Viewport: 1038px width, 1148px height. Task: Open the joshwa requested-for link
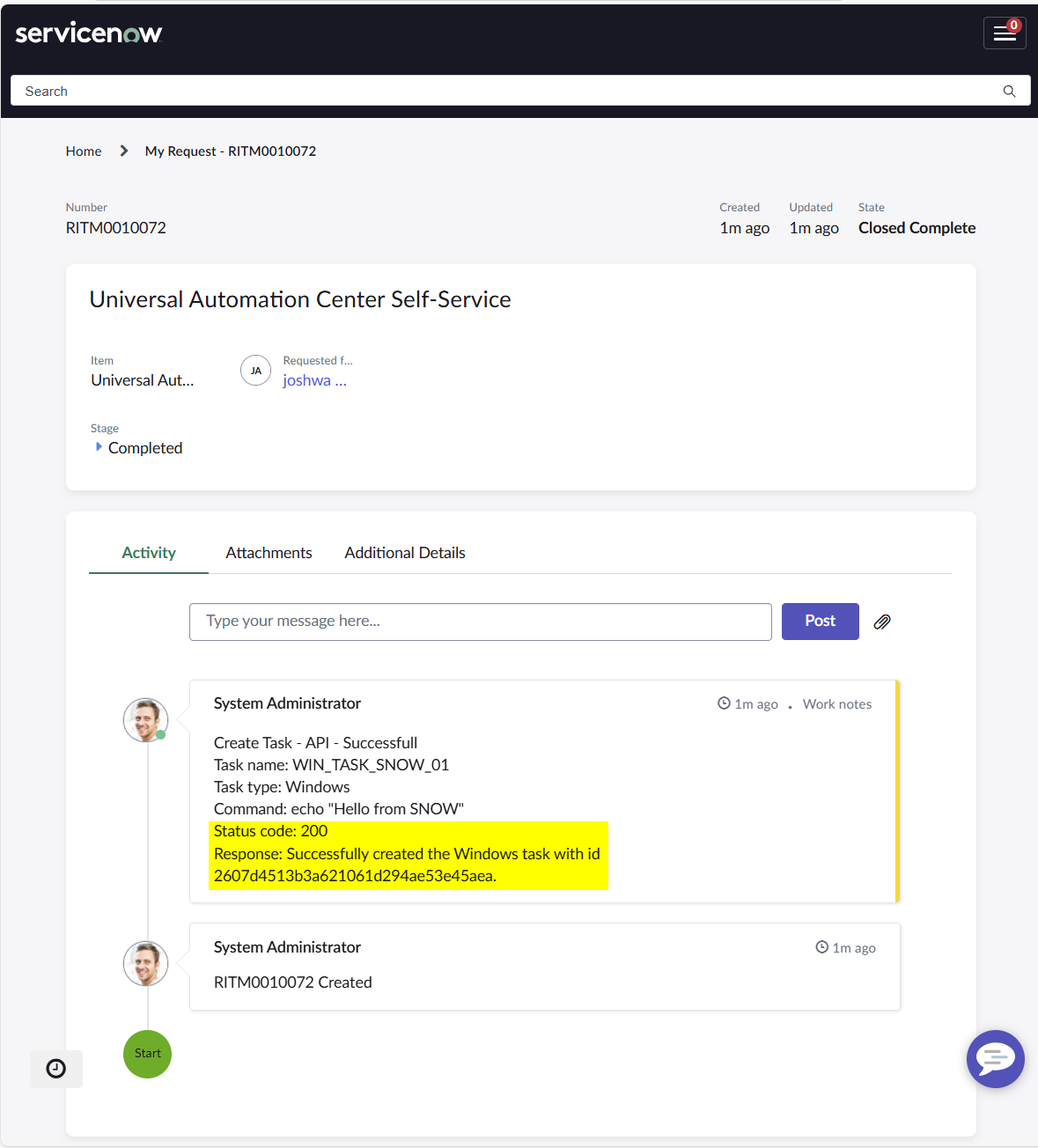pyautogui.click(x=314, y=380)
